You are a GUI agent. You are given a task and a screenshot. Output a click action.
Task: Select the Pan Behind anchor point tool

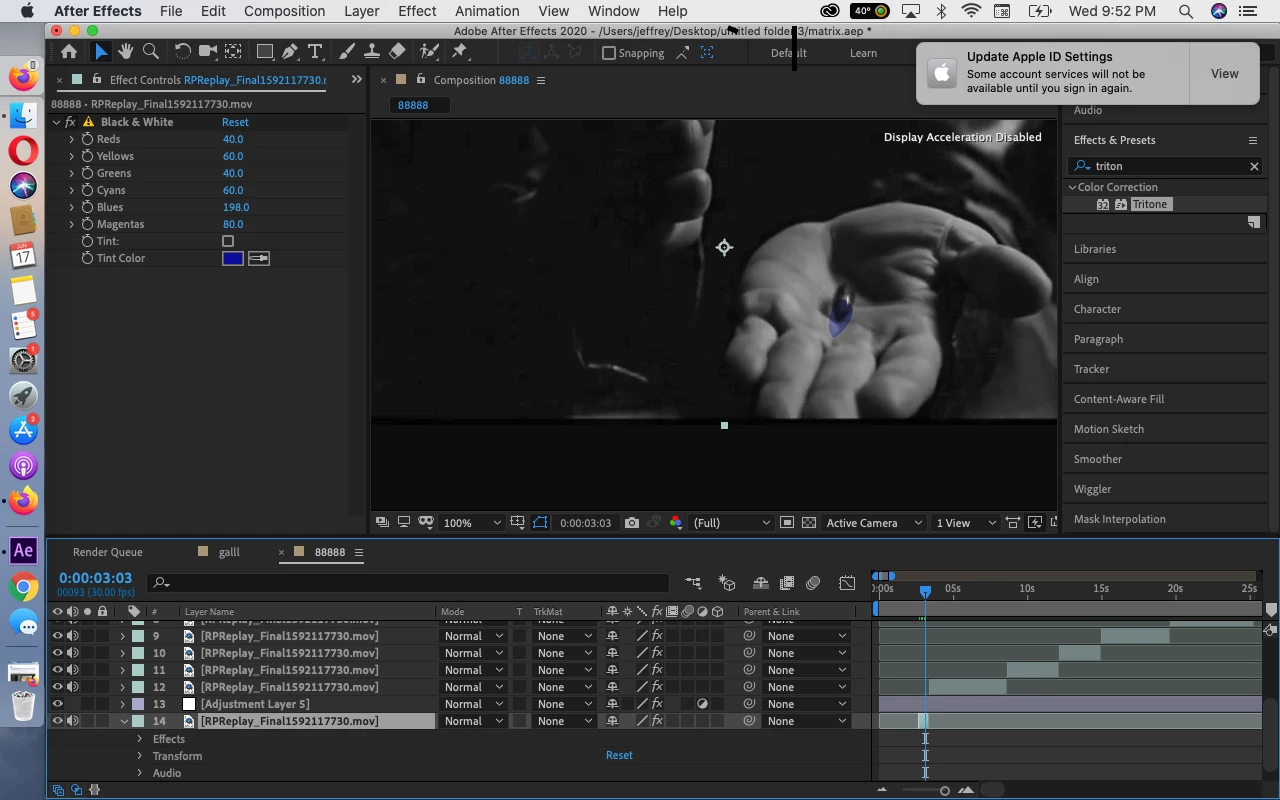tap(233, 52)
